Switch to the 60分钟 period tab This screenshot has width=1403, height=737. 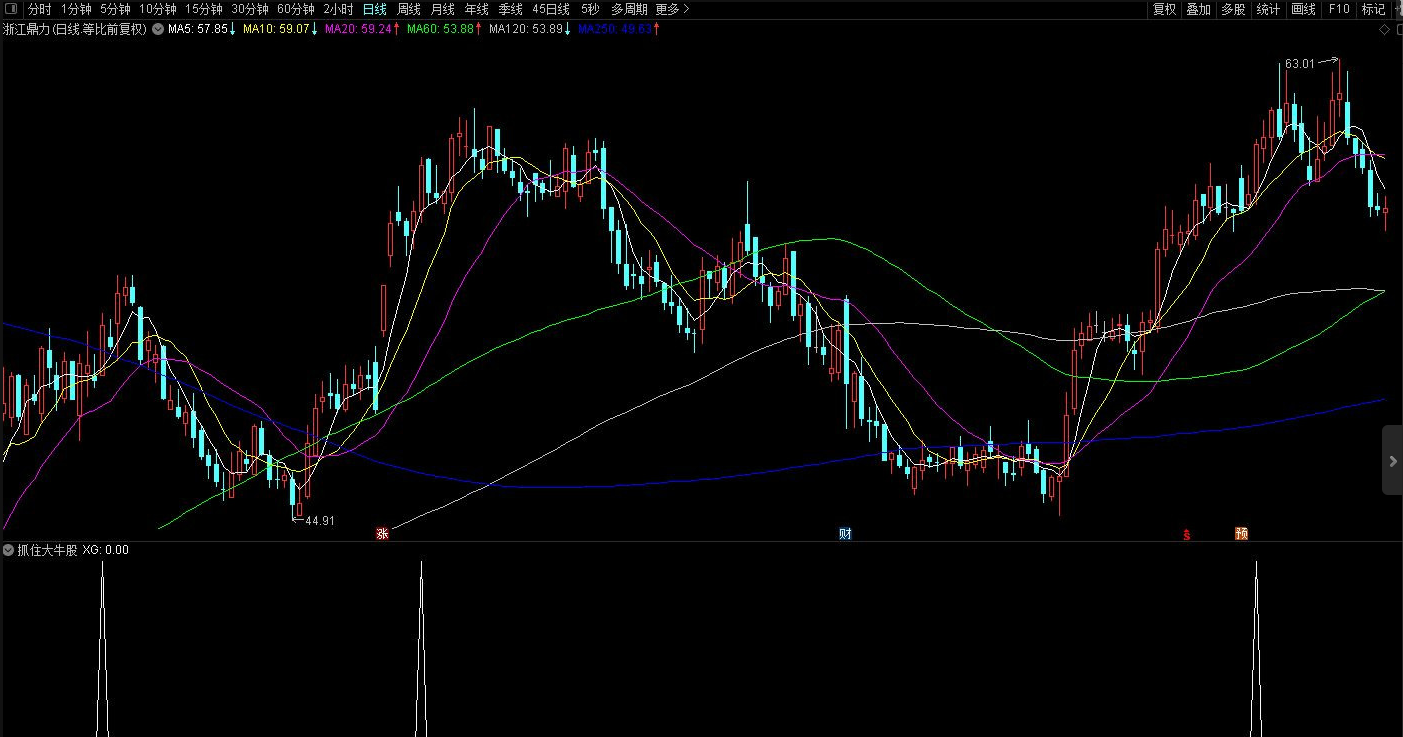pos(295,9)
